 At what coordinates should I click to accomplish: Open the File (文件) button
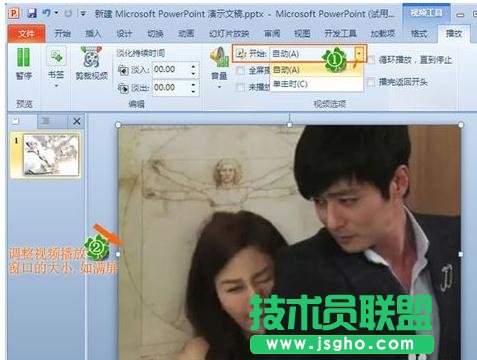click(26, 34)
